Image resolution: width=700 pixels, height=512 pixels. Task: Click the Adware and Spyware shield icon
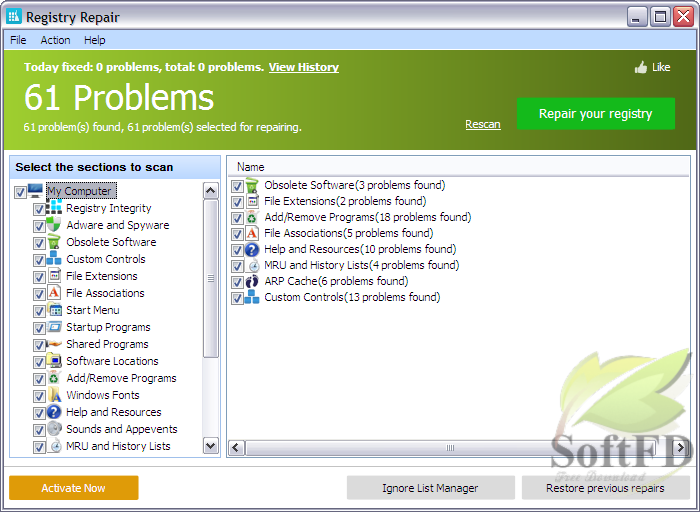coord(54,225)
